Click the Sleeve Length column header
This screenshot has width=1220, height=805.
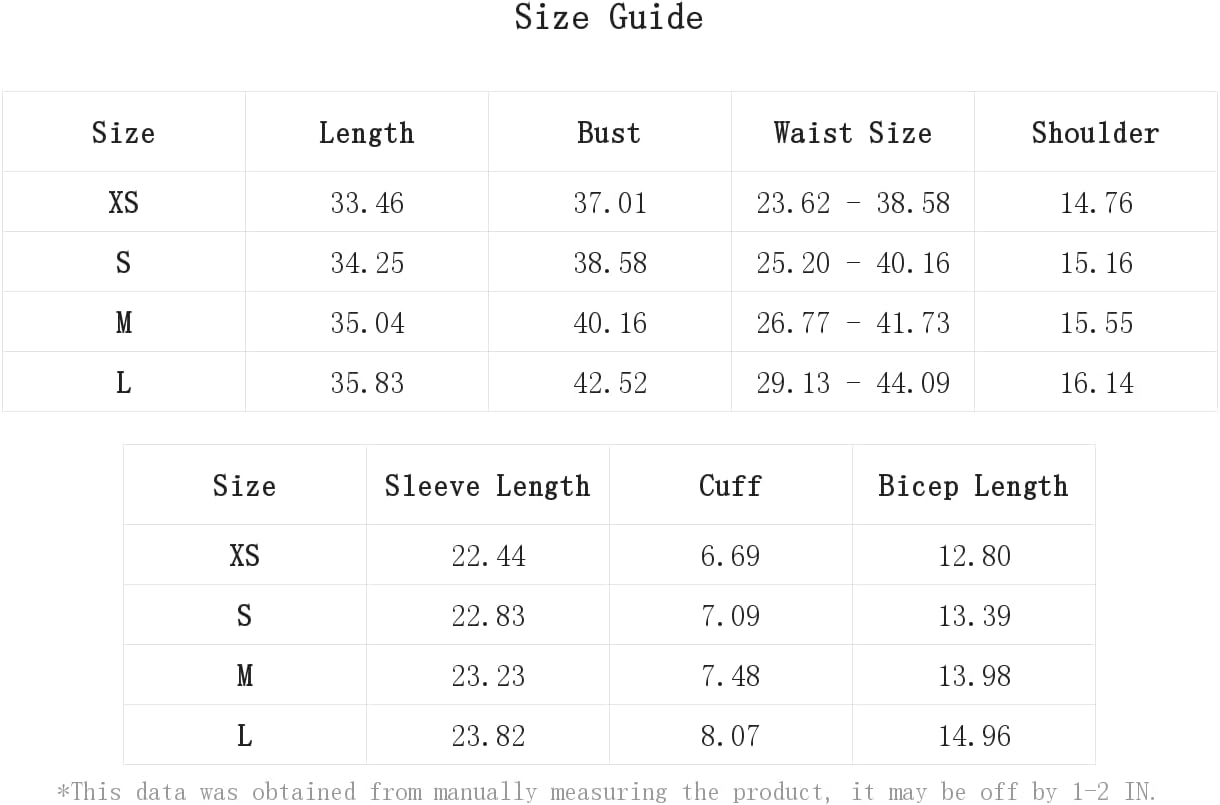(x=487, y=486)
